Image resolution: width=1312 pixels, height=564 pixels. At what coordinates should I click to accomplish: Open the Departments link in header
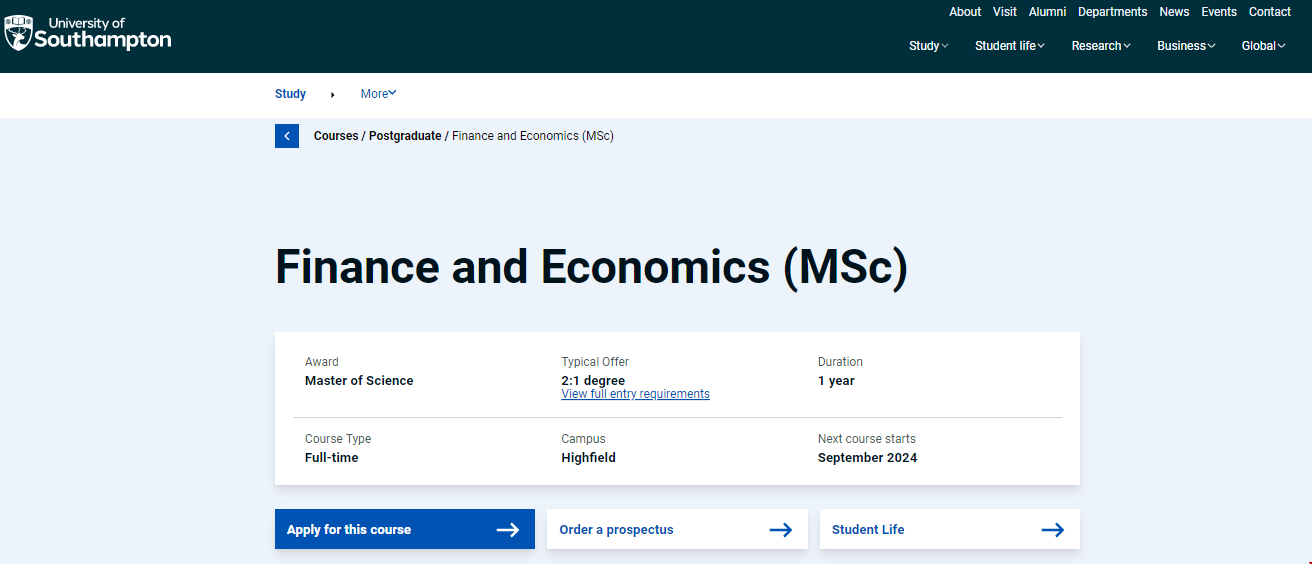tap(1112, 12)
